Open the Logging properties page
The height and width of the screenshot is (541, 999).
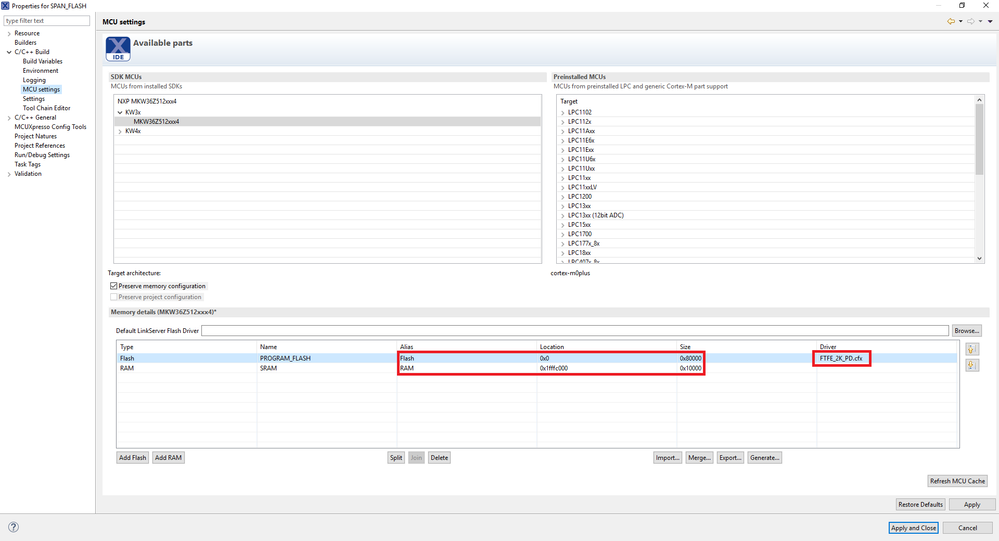34,80
